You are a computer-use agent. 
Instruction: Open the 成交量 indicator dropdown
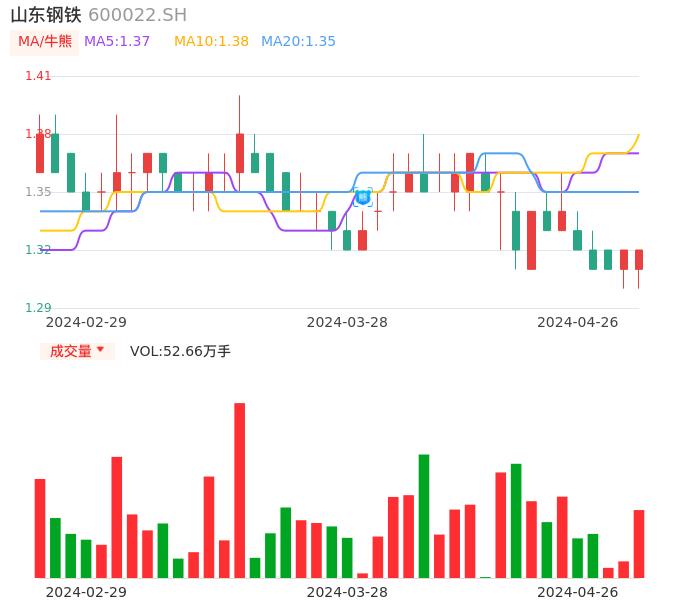coord(77,351)
